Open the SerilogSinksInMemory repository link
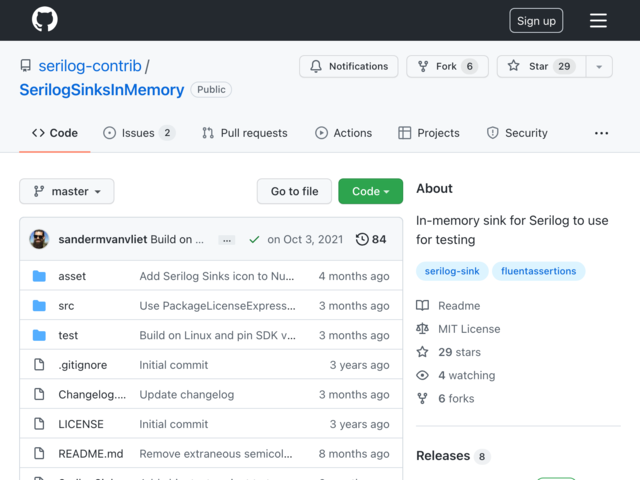 [x=102, y=90]
